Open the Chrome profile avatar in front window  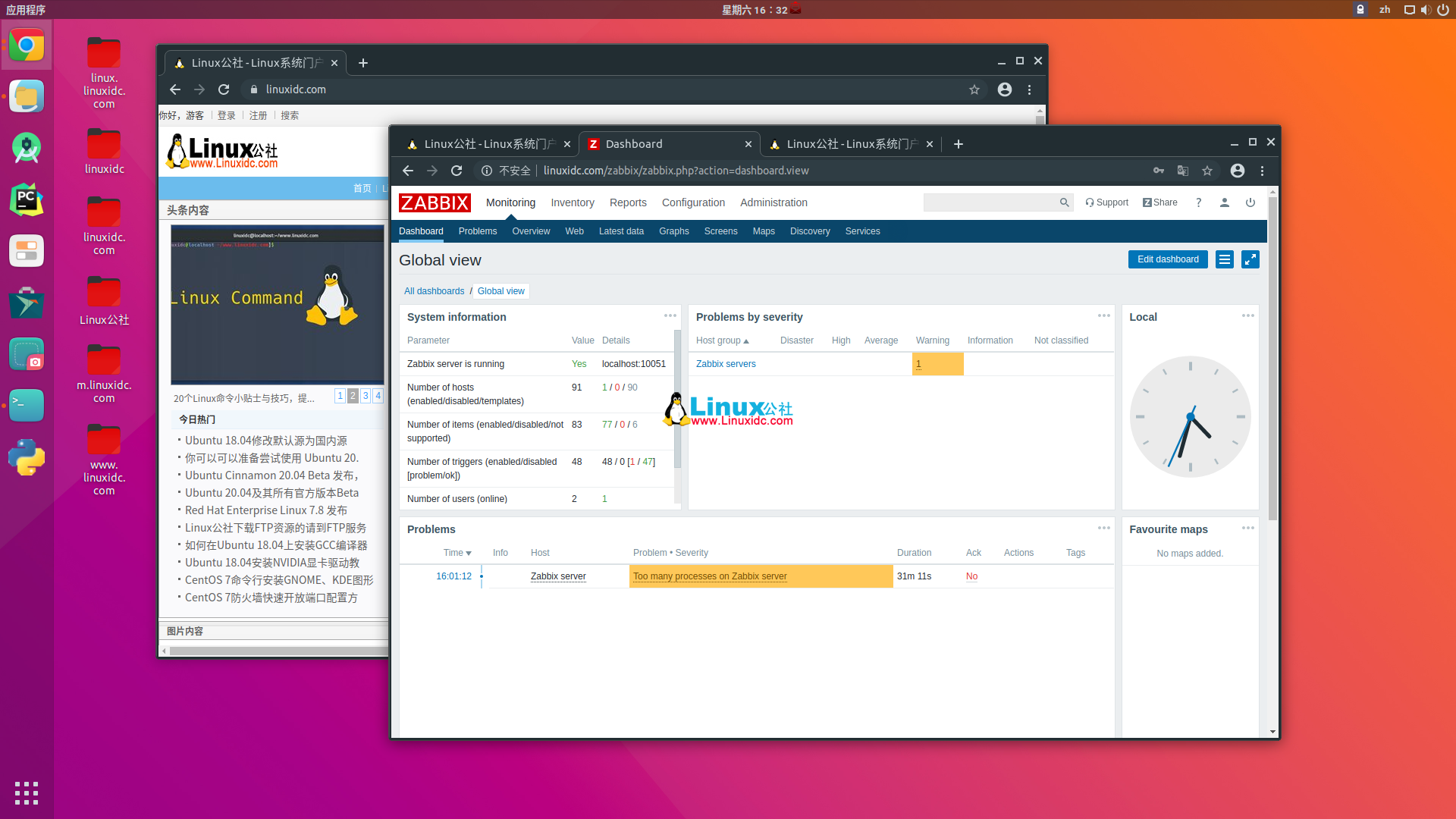click(1238, 171)
